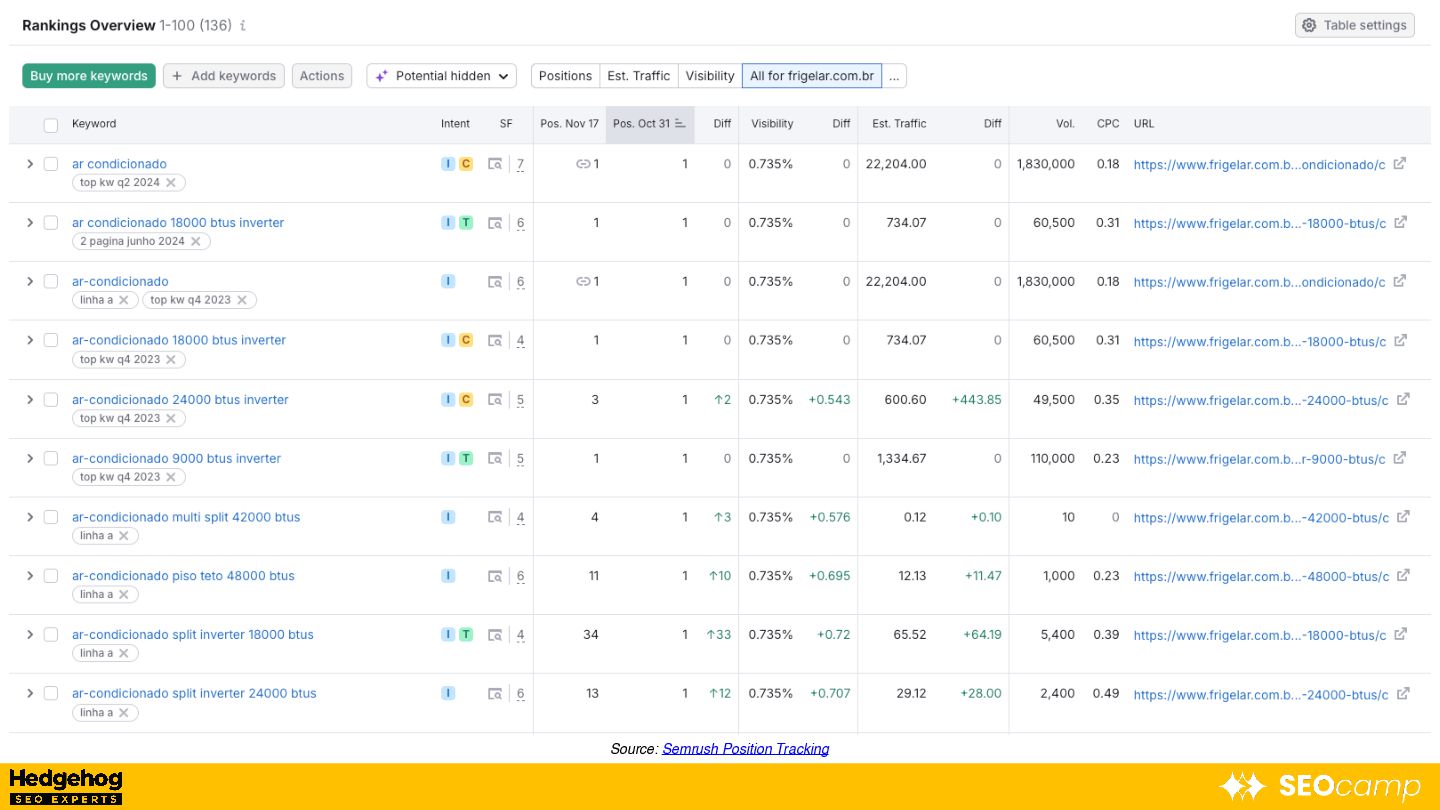
Task: Open the Semrush Position Tracking source link
Action: tap(745, 749)
